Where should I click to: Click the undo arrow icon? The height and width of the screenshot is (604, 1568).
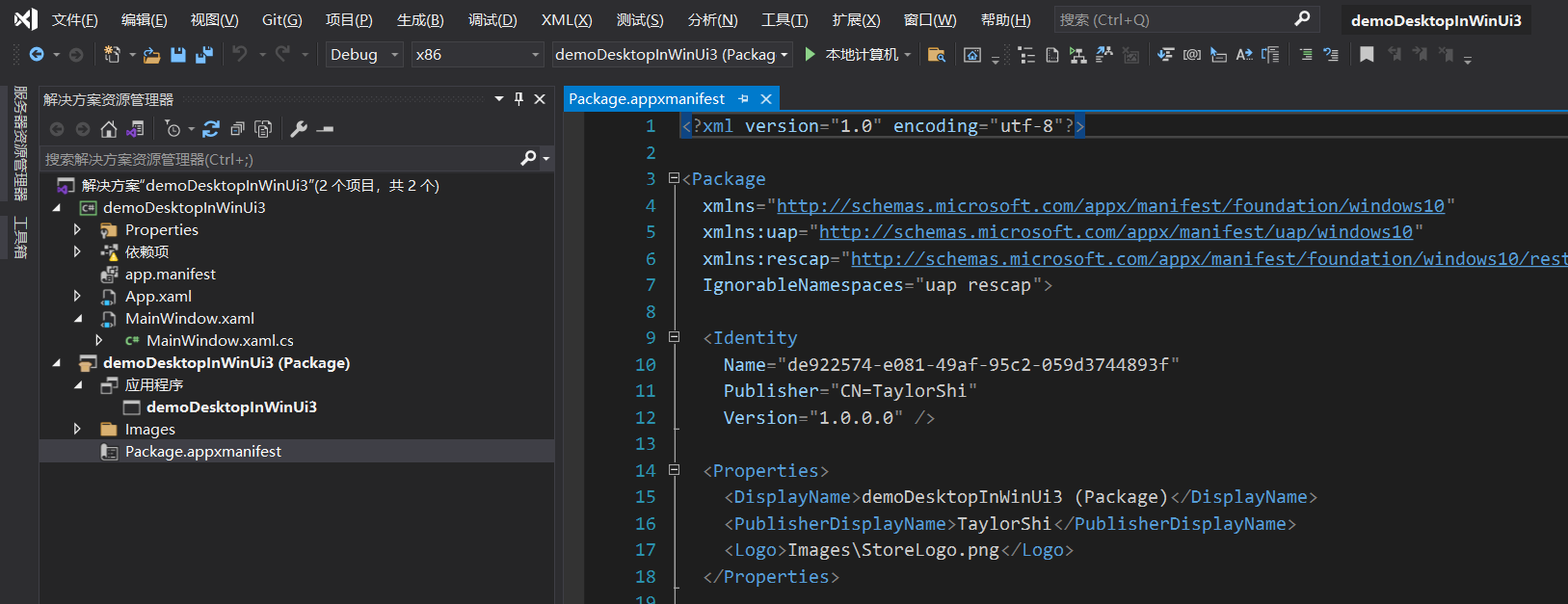point(240,54)
